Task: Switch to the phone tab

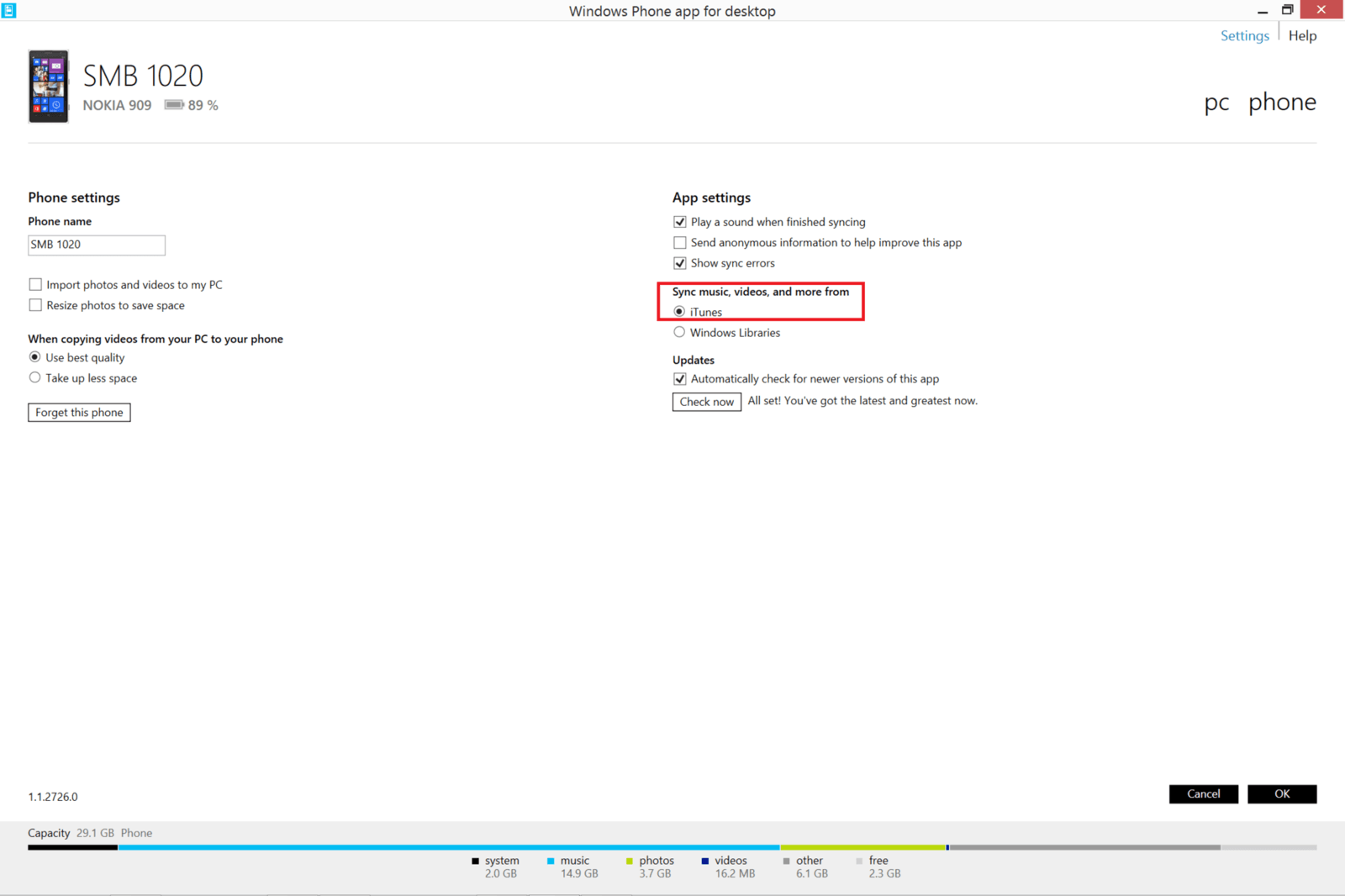Action: (x=1281, y=103)
